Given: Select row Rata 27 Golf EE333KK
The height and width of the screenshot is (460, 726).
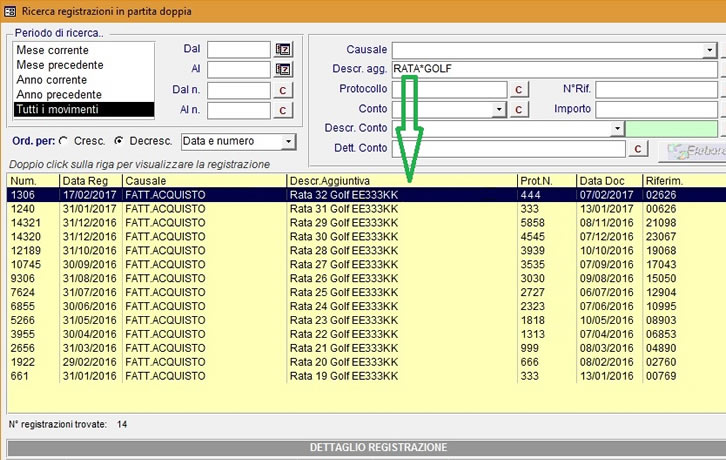Looking at the screenshot, I should point(367,264).
